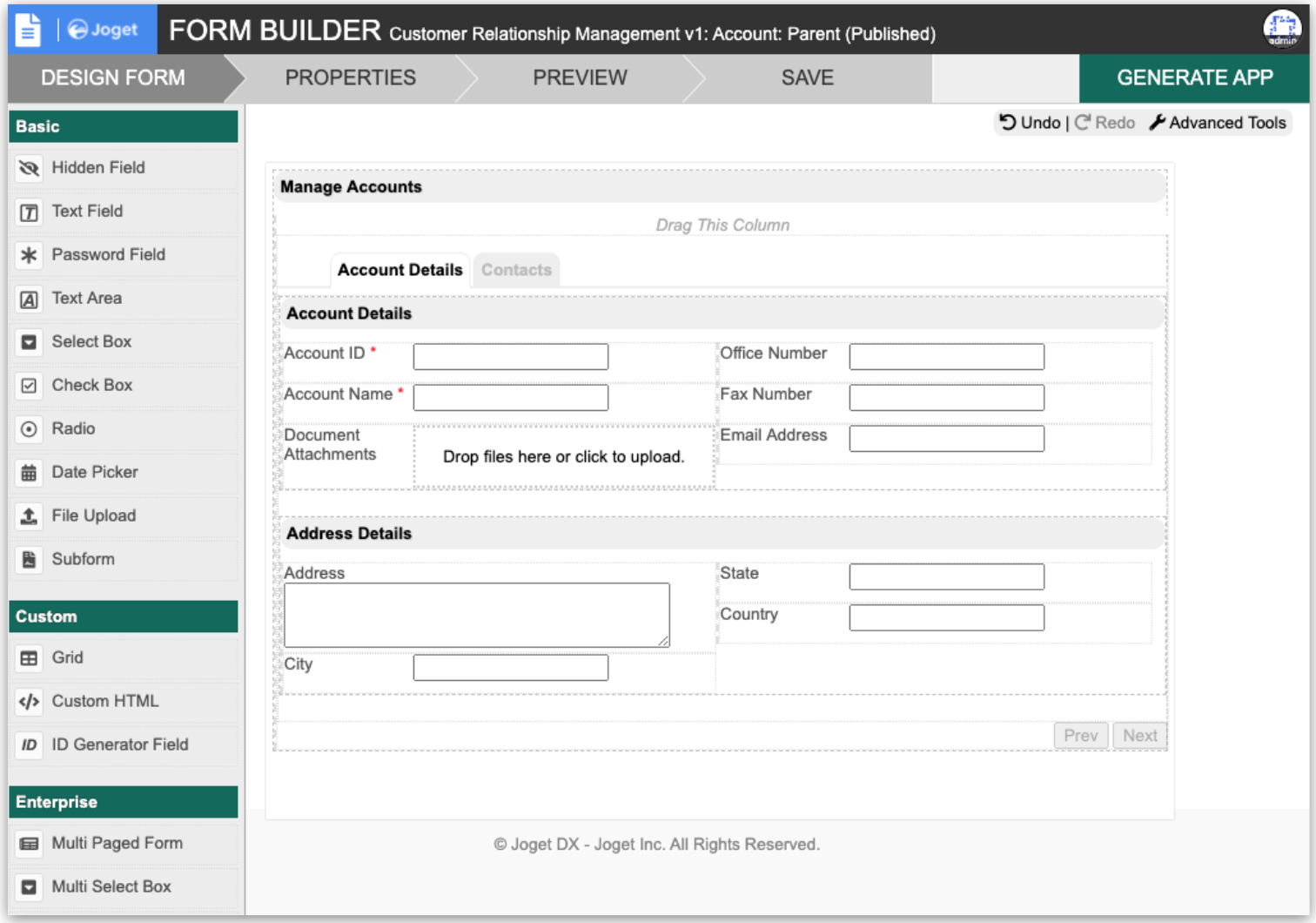Click the Custom HTML code icon
This screenshot has width=1316, height=923.
29,702
